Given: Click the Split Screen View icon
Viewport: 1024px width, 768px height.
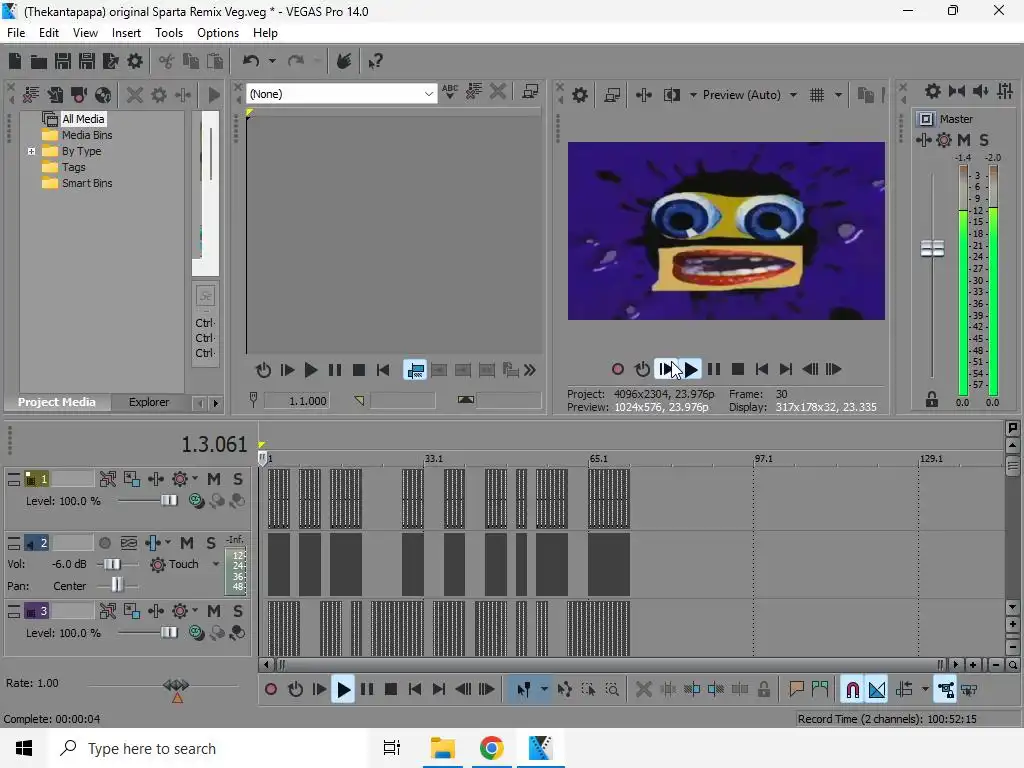Looking at the screenshot, I should (x=671, y=95).
